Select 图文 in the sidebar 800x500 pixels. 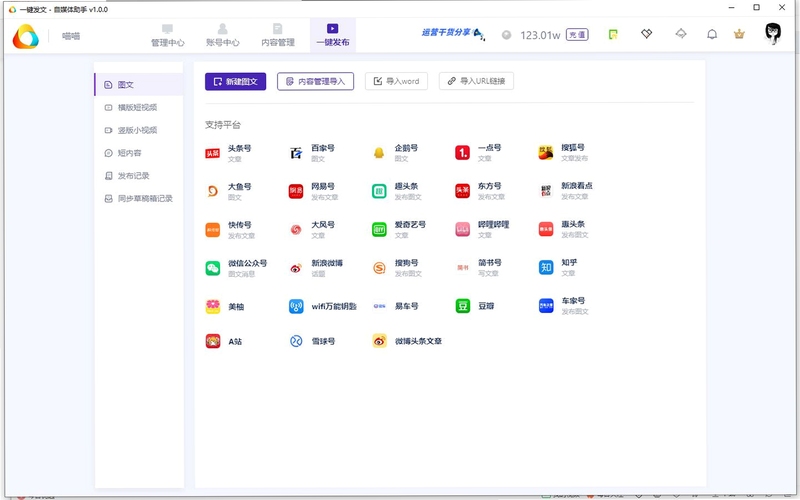pos(139,85)
